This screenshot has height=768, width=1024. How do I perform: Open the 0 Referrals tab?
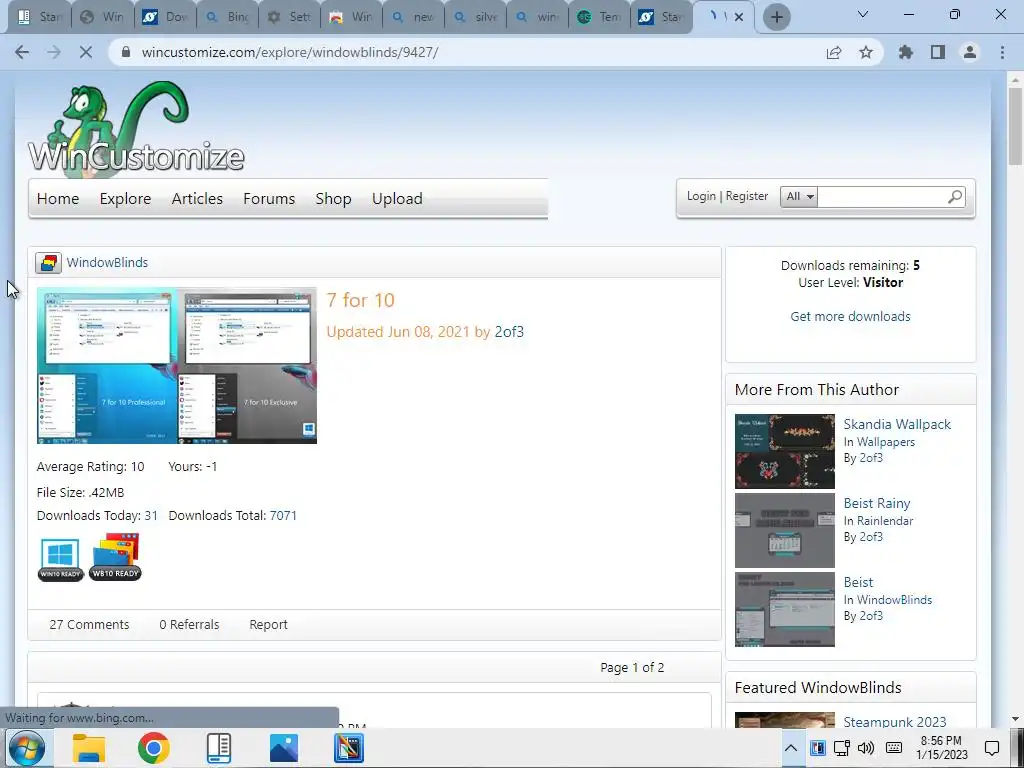[x=189, y=624]
